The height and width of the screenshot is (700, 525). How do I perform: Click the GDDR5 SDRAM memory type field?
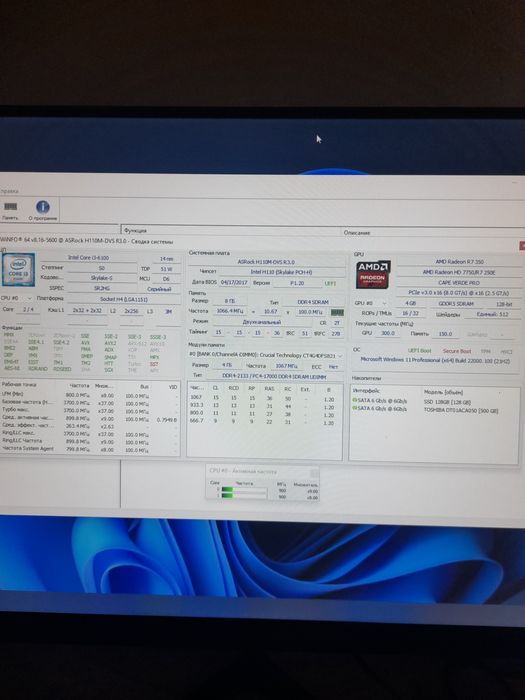tap(456, 304)
